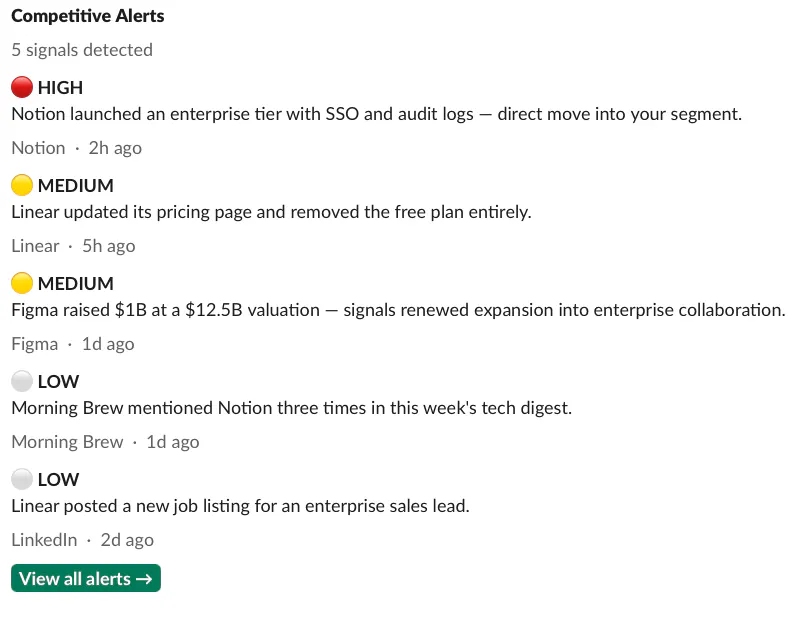Open the View all alerts button
Viewport: 798px width, 618px height.
coord(86,578)
